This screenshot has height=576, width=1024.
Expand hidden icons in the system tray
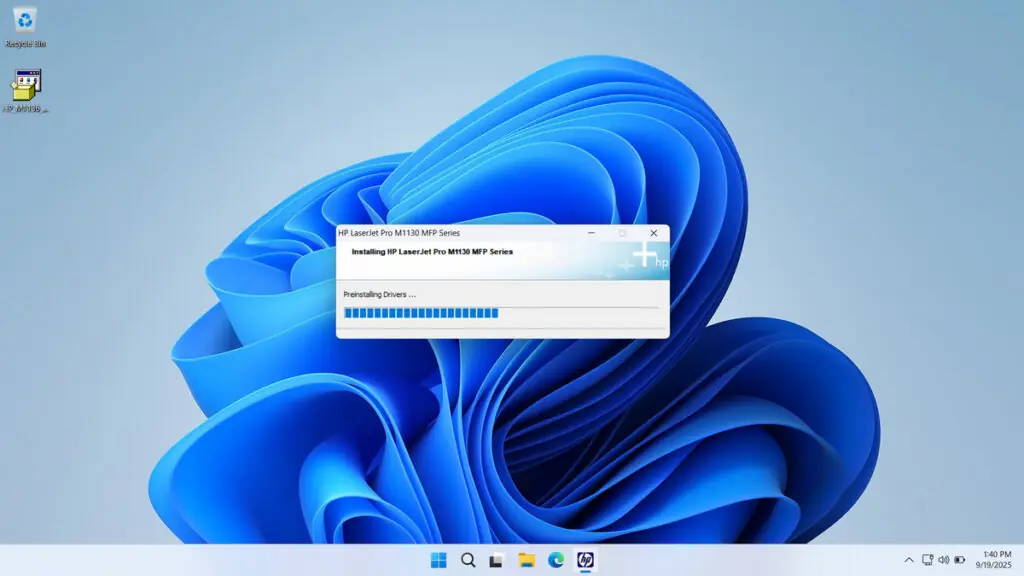click(x=908, y=561)
